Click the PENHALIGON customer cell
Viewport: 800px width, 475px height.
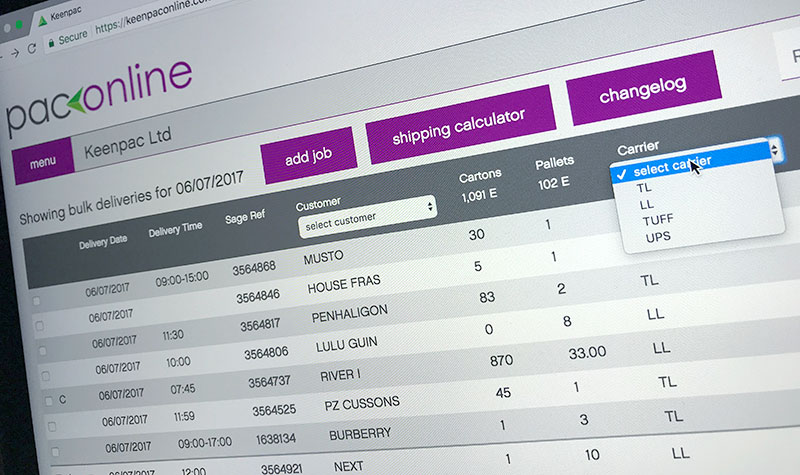point(350,314)
